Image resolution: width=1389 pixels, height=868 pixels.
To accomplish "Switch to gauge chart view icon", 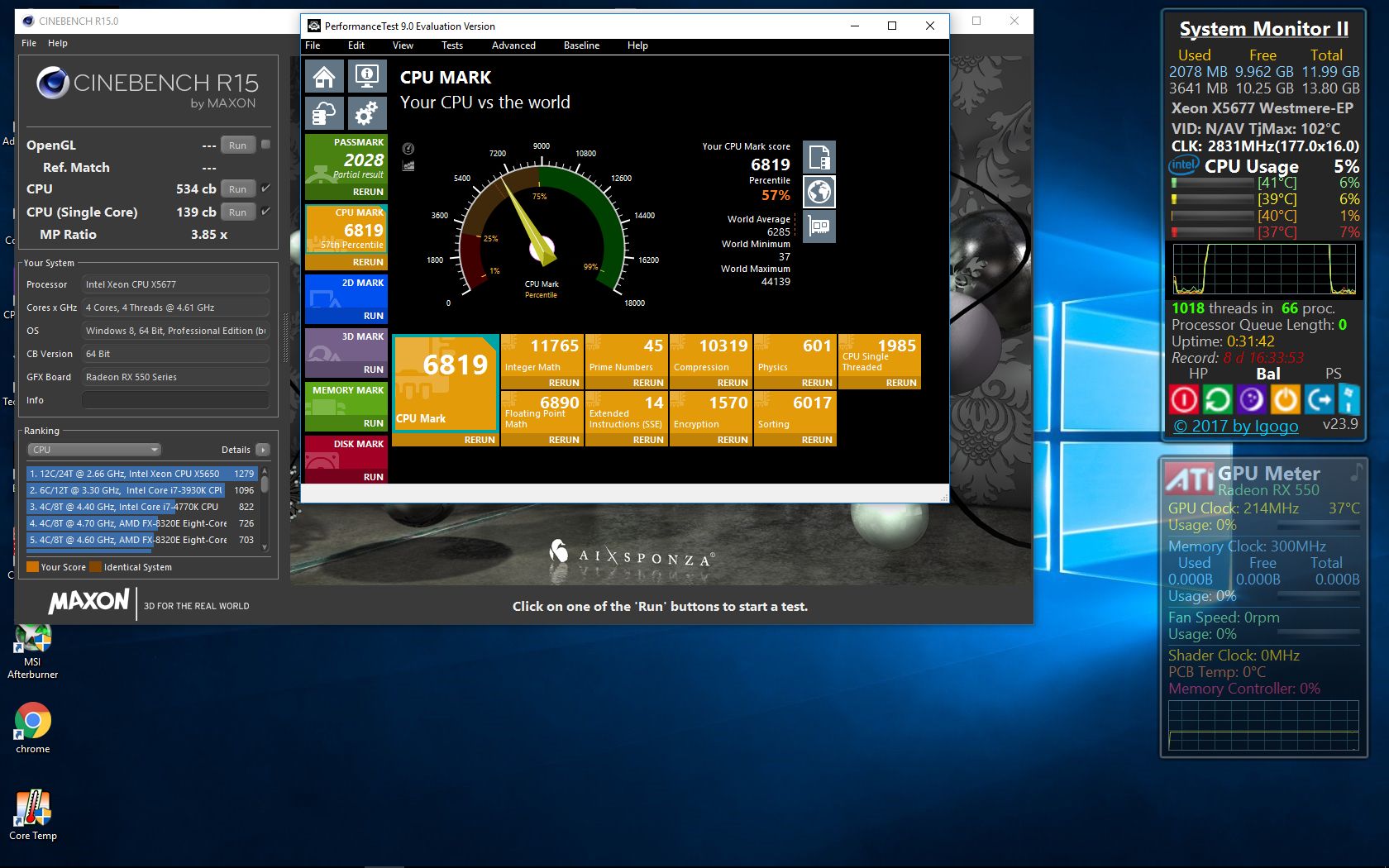I will [x=408, y=149].
